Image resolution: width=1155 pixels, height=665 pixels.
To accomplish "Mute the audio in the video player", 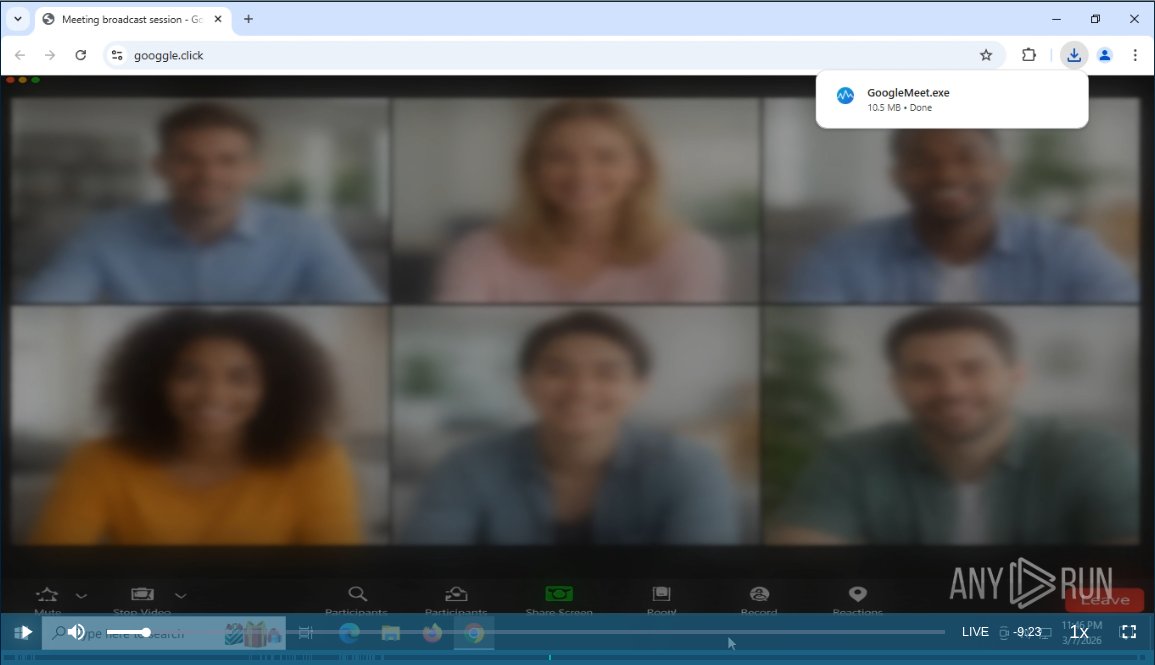I will [78, 632].
